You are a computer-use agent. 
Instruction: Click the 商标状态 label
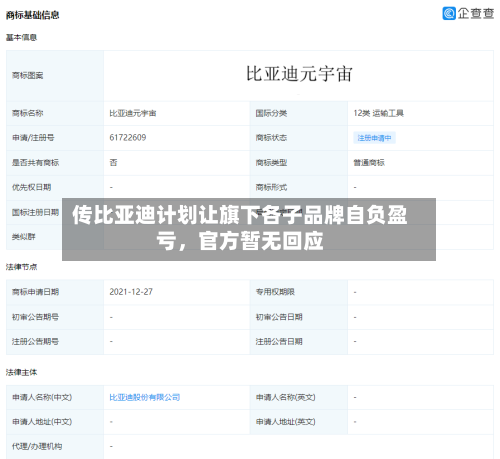coord(271,138)
